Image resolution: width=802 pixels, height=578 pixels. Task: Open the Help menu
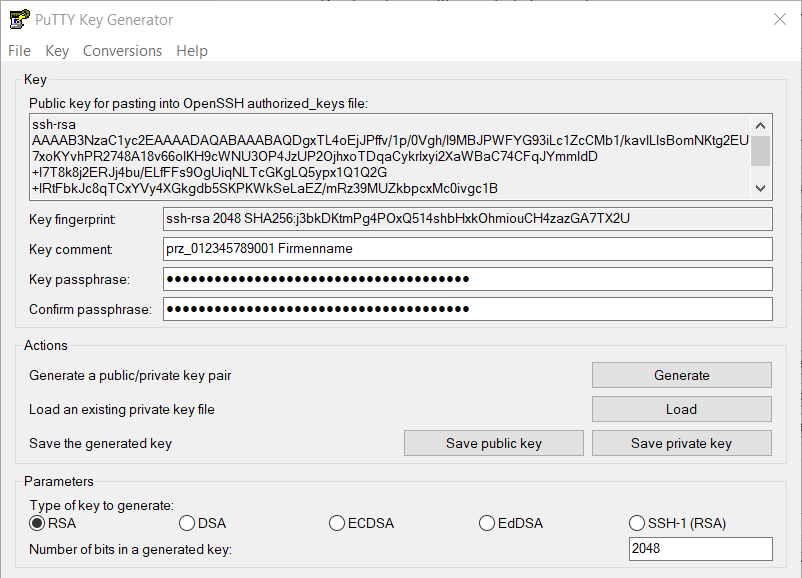tap(192, 51)
